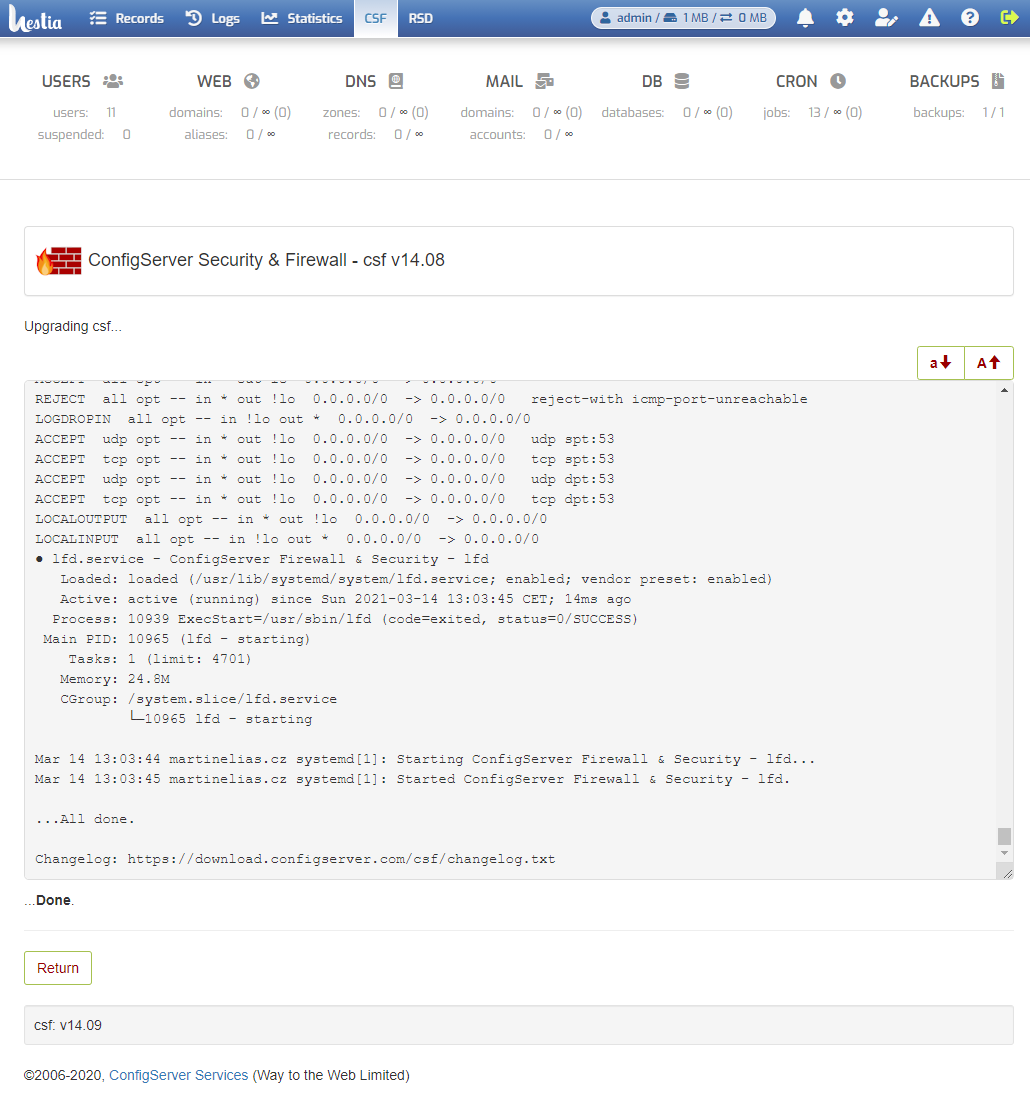Click the LOGDROPIN rule line
The image size is (1030, 1097).
[x=283, y=419]
